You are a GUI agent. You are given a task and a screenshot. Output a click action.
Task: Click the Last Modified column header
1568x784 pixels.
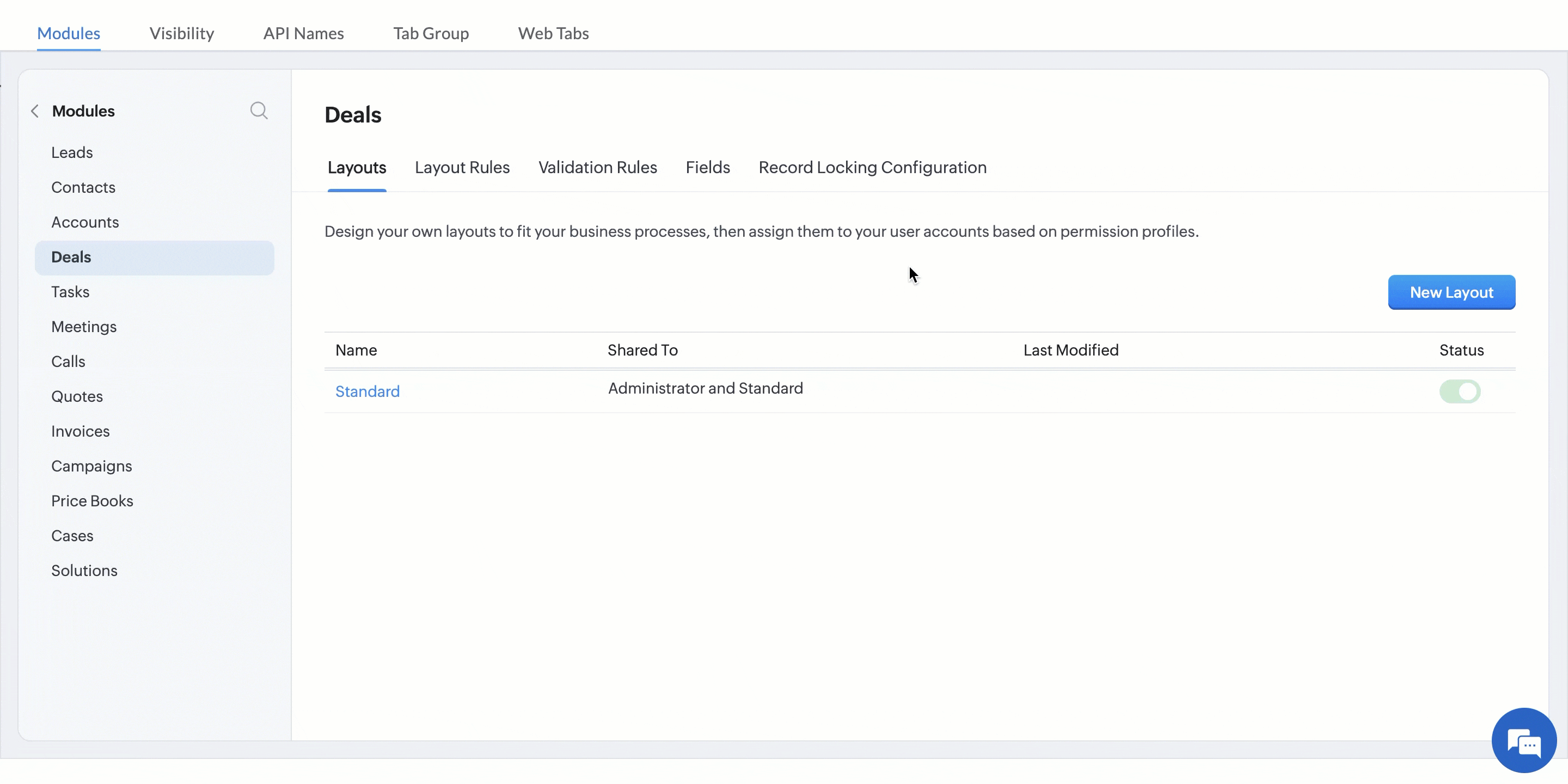click(x=1071, y=350)
